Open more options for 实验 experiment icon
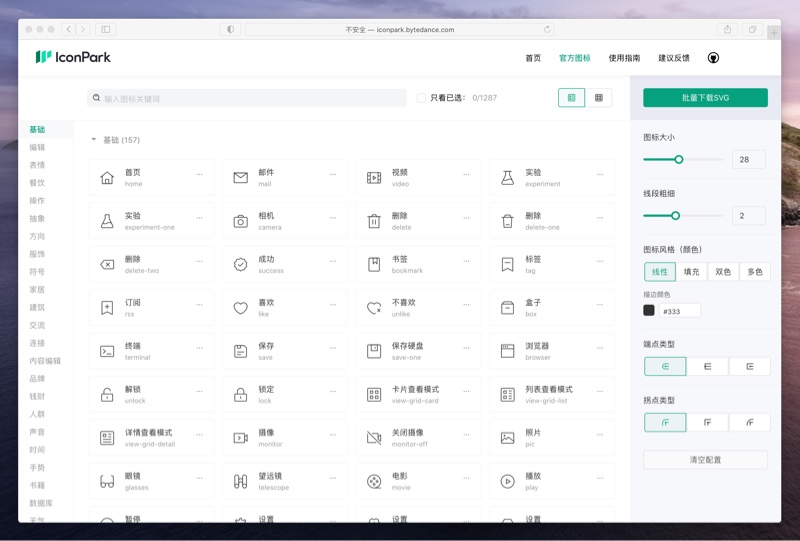 (600, 174)
